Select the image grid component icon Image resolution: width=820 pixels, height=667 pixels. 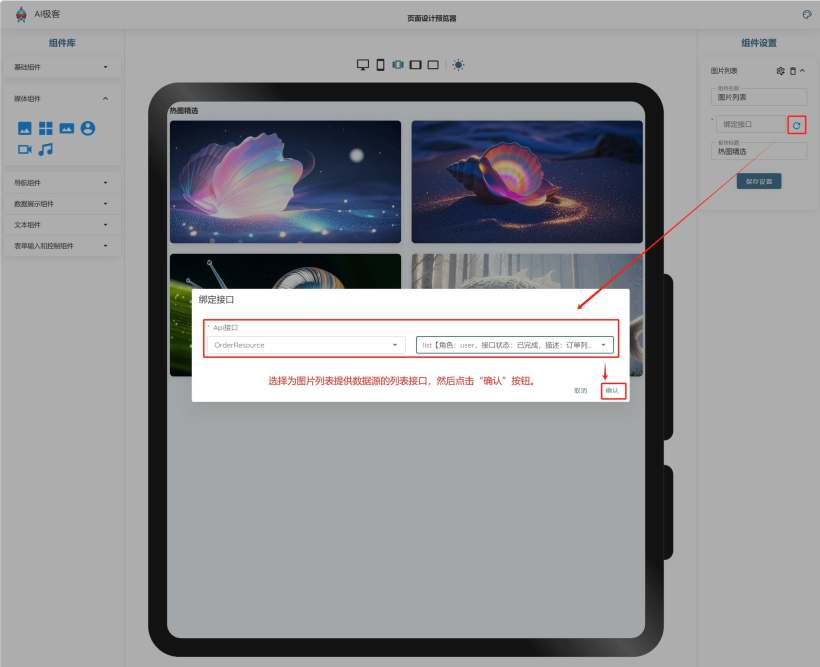pos(46,129)
